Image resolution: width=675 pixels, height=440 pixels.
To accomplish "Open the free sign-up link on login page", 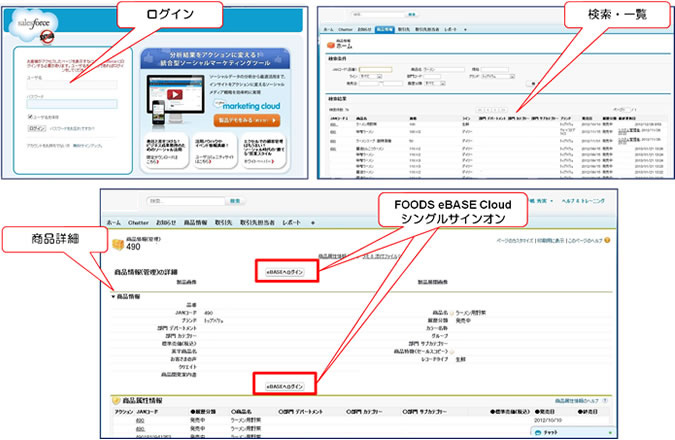I will coord(88,146).
